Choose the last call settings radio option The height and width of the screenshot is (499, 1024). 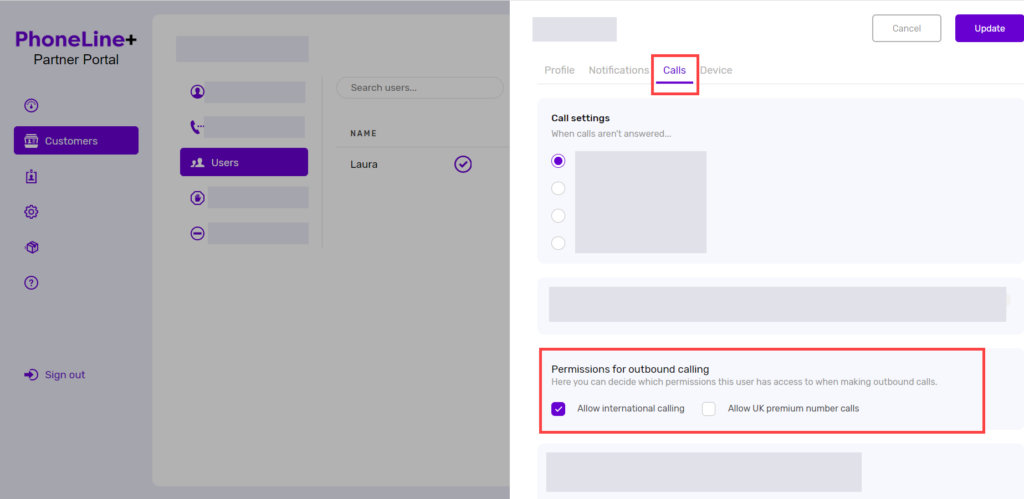click(558, 243)
